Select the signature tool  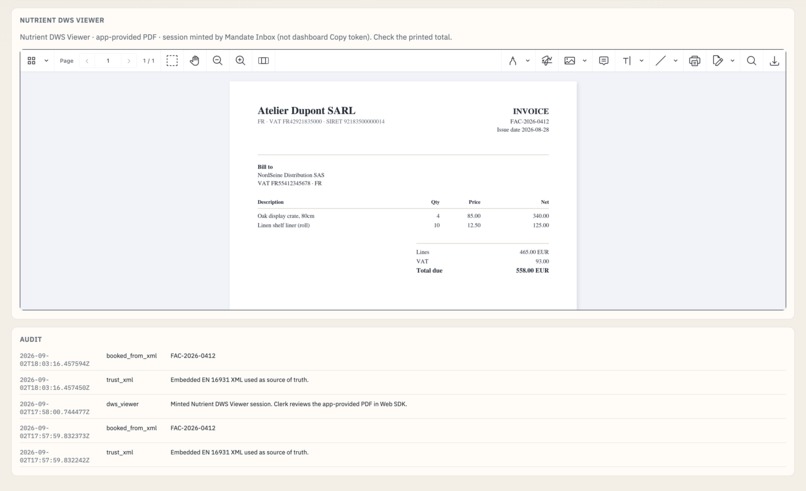[547, 61]
